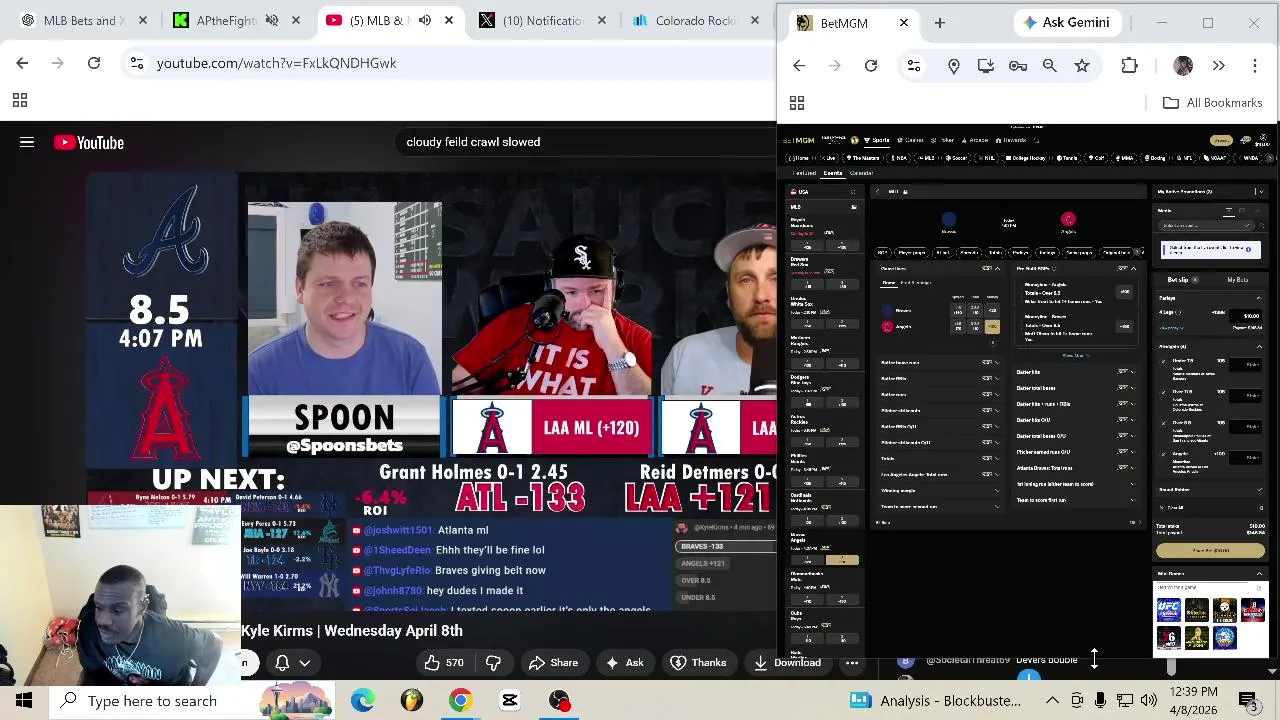Uncheck the Angels straight bet checkbox
The height and width of the screenshot is (720, 1280).
click(x=1163, y=455)
